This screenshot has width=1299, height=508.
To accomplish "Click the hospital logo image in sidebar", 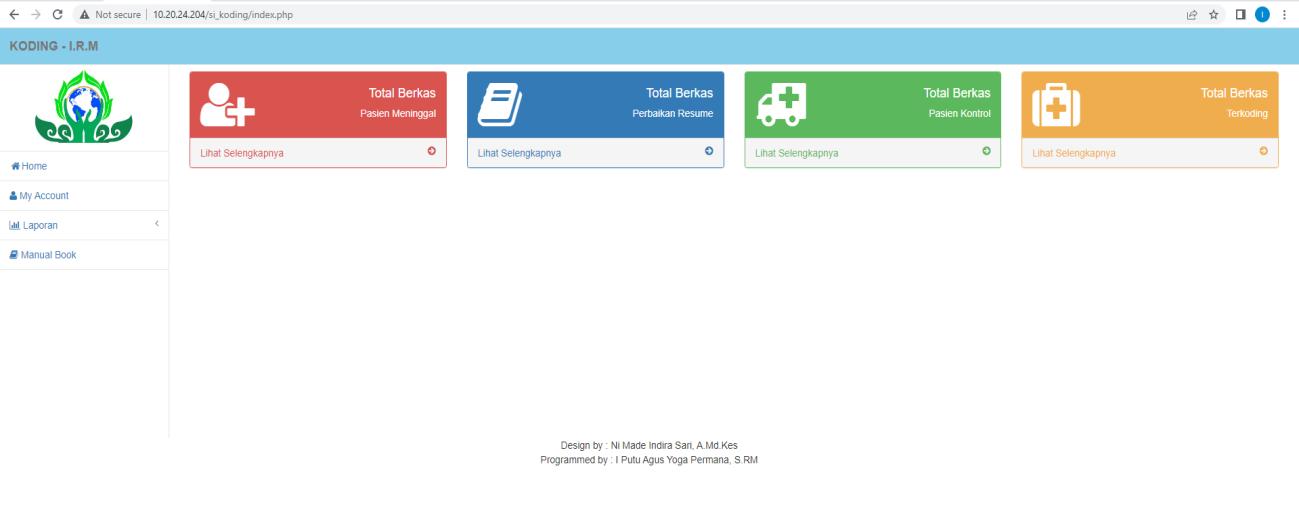I will [84, 108].
